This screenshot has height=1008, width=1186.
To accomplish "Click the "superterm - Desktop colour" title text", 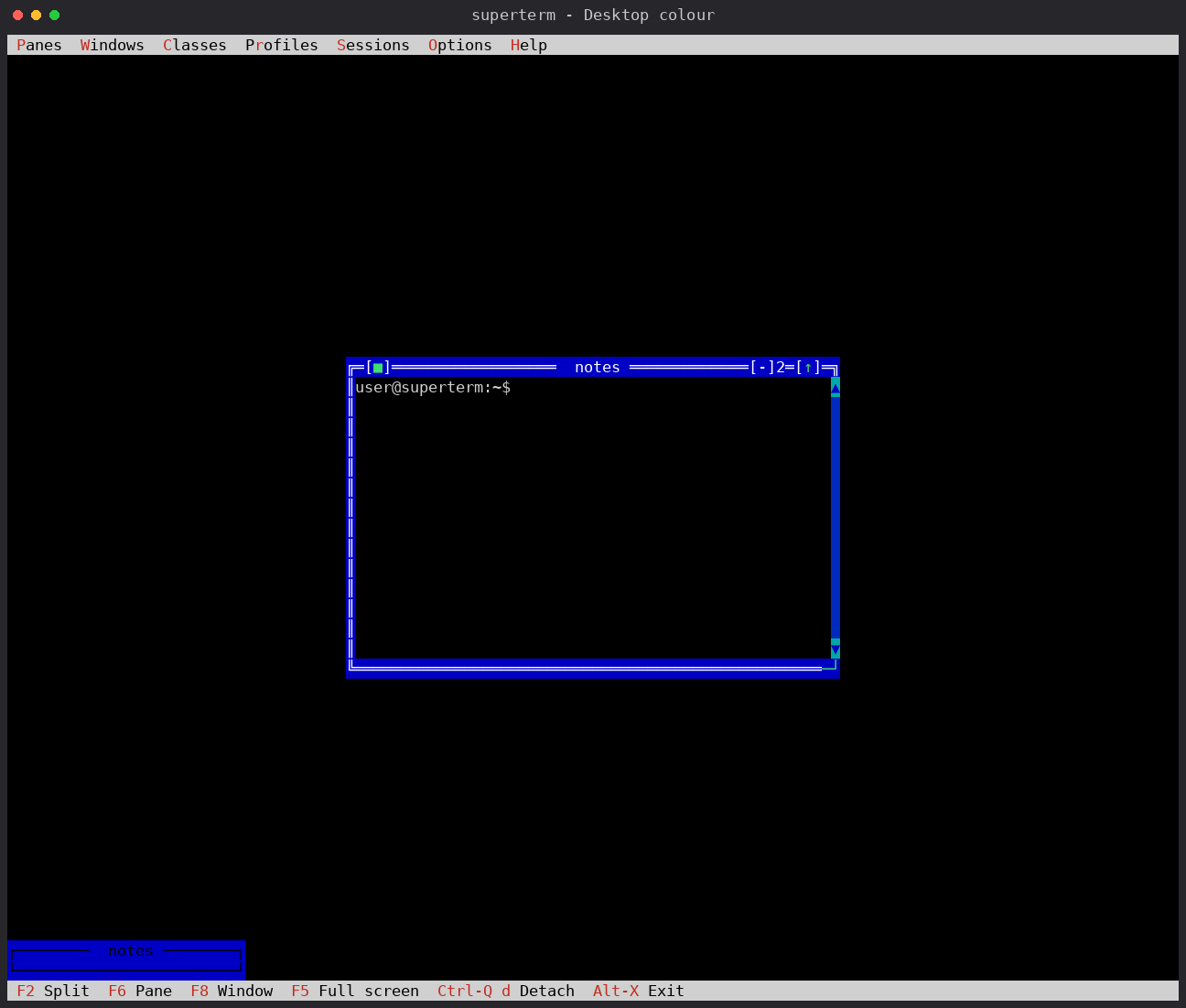I will (593, 15).
